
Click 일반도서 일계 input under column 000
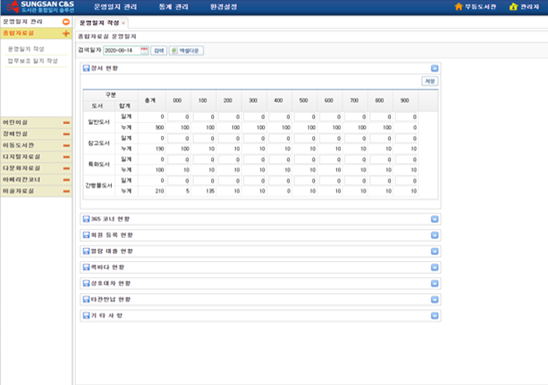coord(179,117)
